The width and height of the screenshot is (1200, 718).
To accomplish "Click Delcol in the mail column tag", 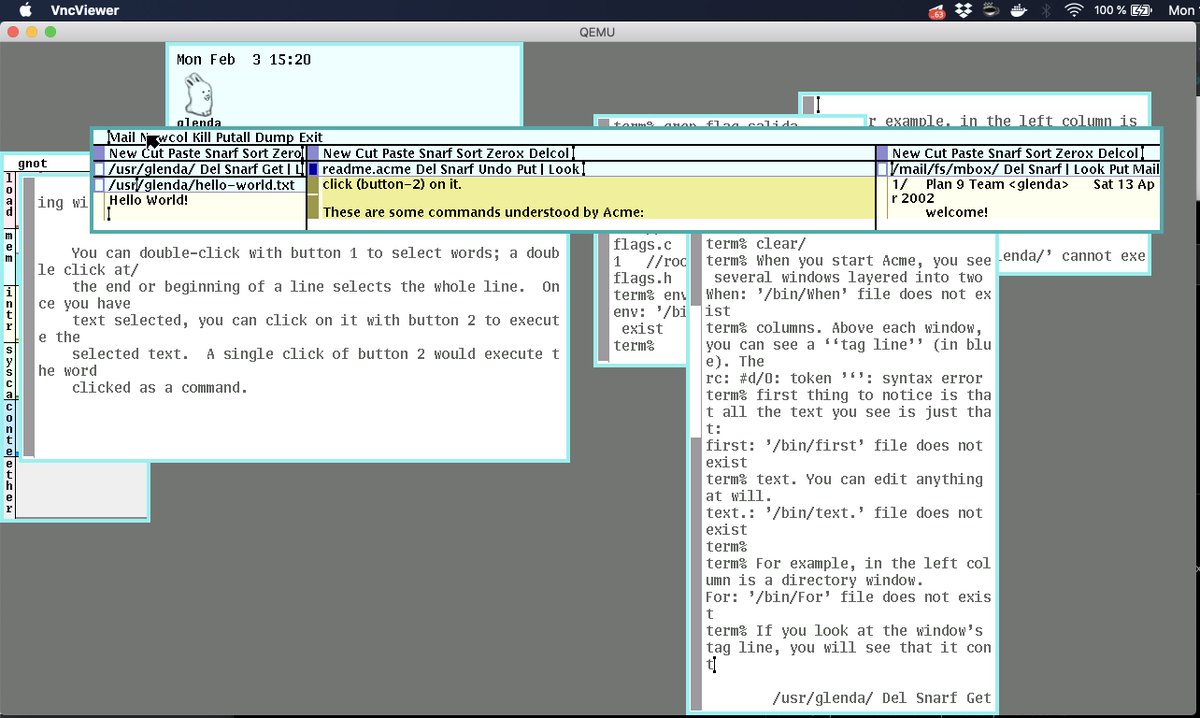I will tap(1119, 153).
